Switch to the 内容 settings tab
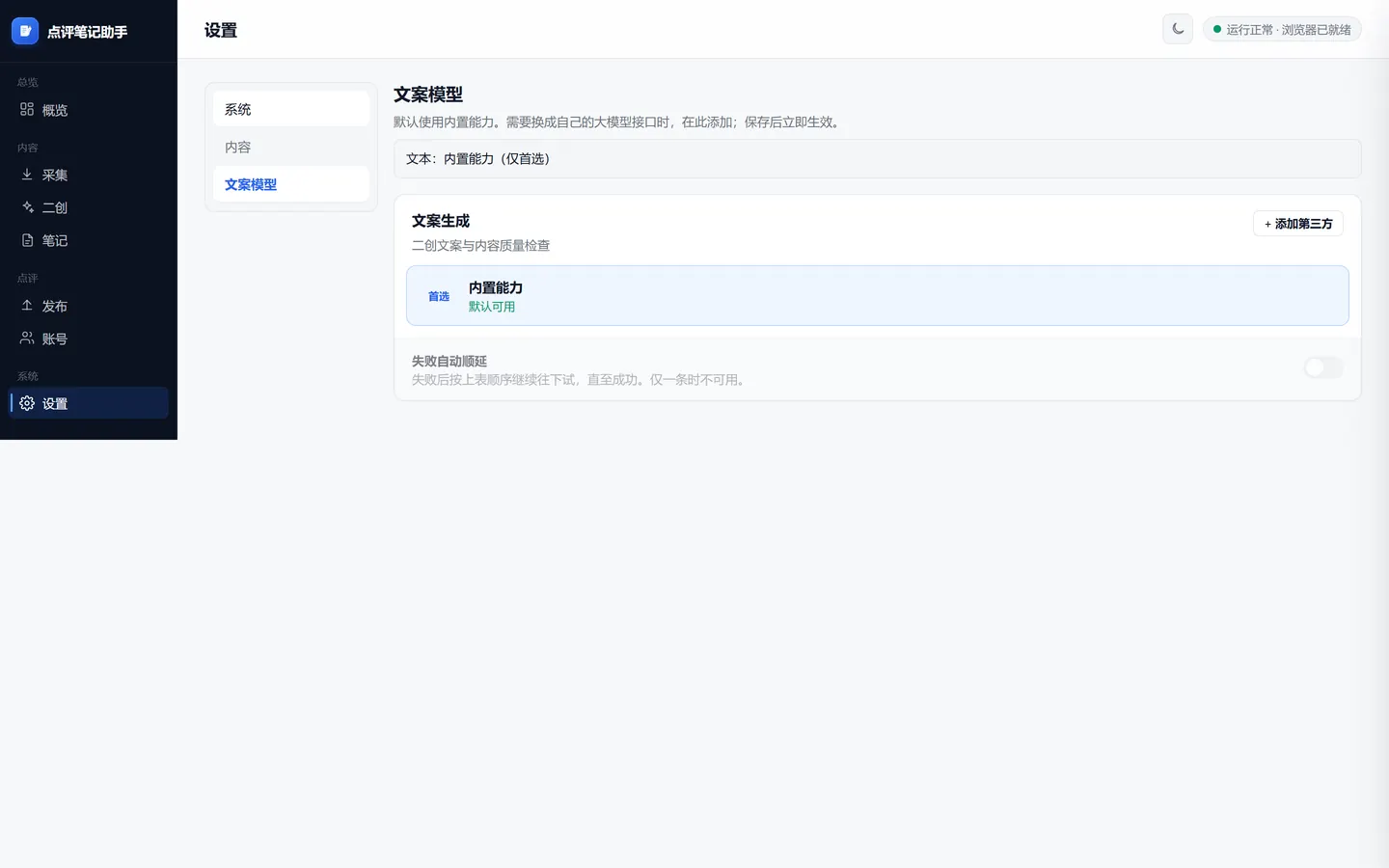The width and height of the screenshot is (1389, 868). point(291,147)
